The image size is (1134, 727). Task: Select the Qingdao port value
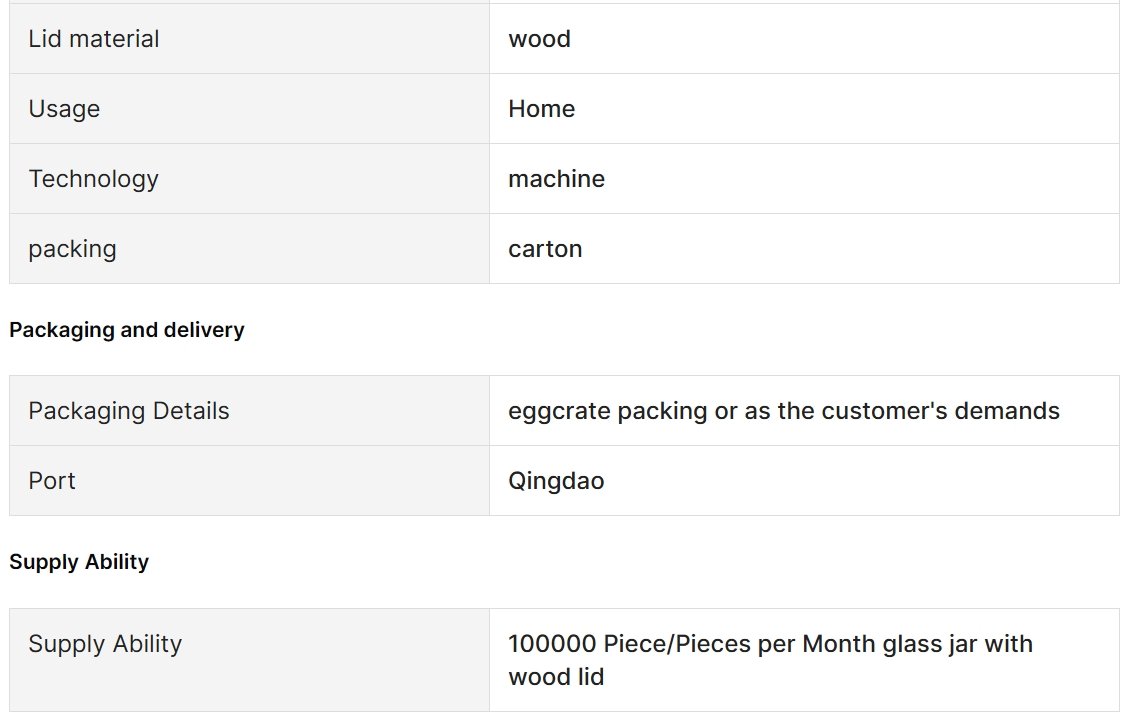(556, 481)
